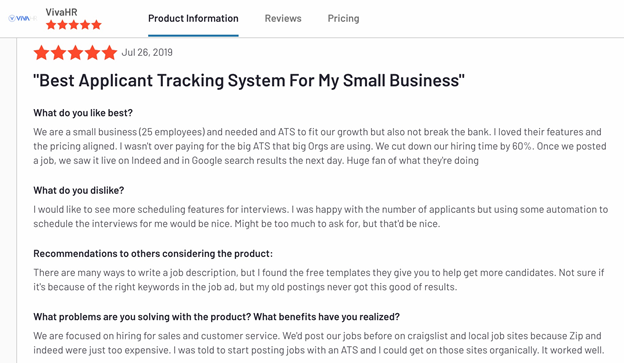The height and width of the screenshot is (363, 624).
Task: Click the last star in the VivaHR header rating
Action: pos(96,25)
